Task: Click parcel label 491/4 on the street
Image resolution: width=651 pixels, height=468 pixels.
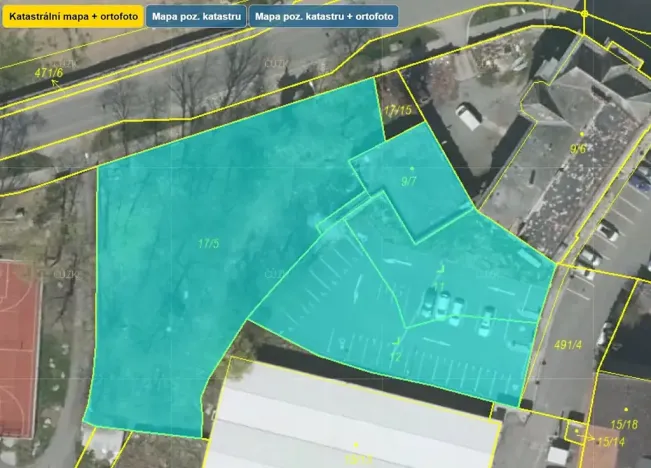Action: click(x=568, y=345)
